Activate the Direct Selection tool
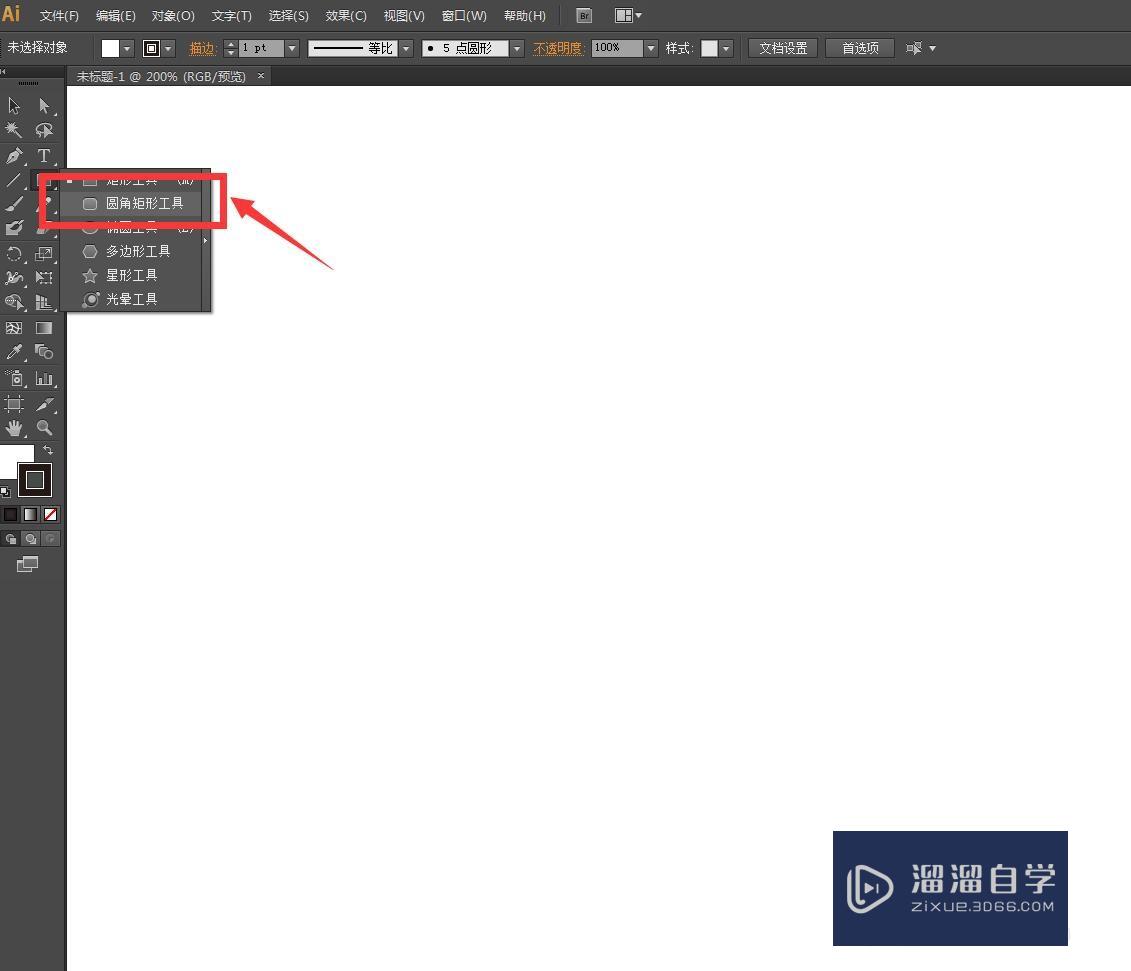Viewport: 1131px width, 971px height. pyautogui.click(x=44, y=105)
